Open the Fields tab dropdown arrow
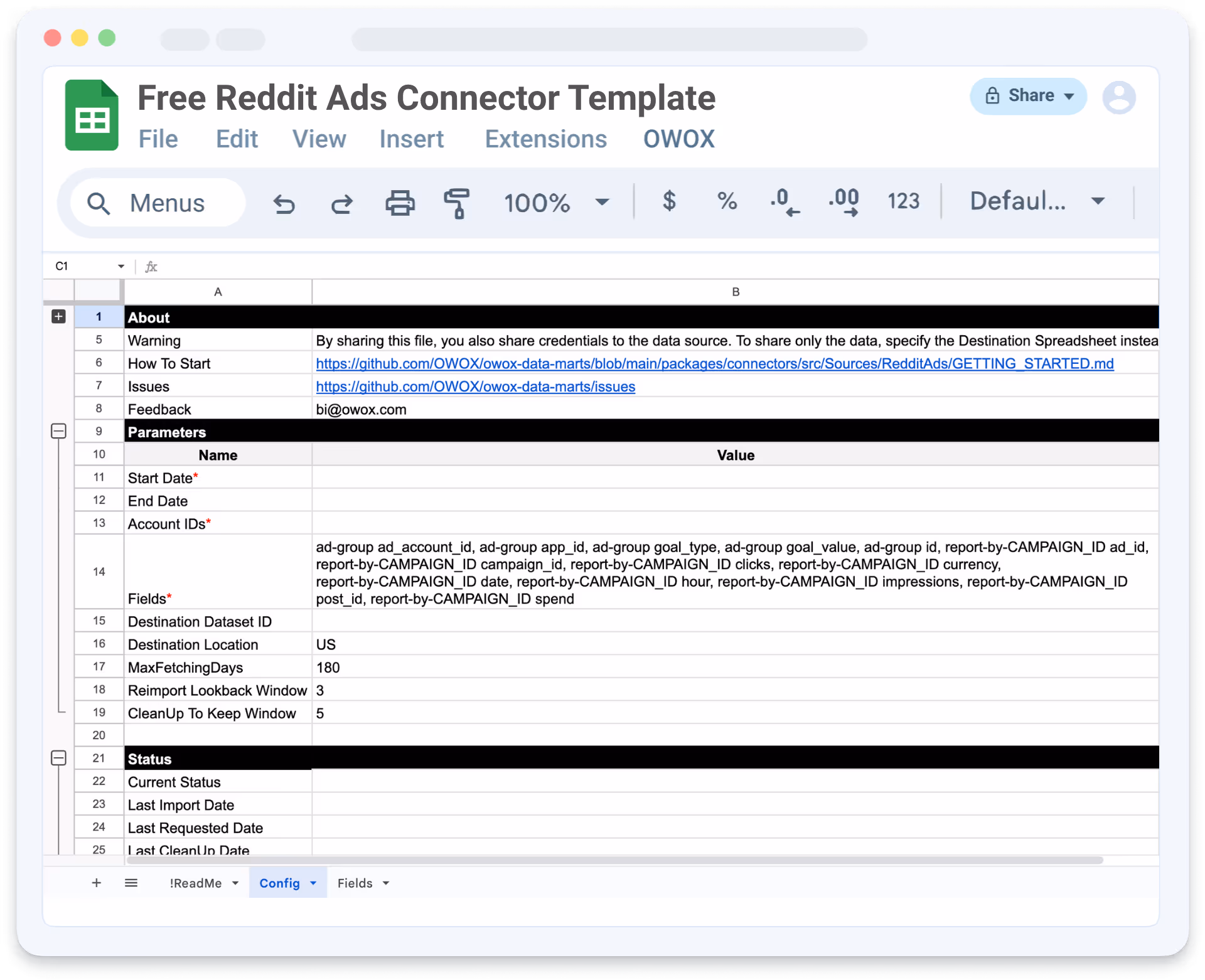Screen dimensions: 1205x980 click(x=386, y=883)
